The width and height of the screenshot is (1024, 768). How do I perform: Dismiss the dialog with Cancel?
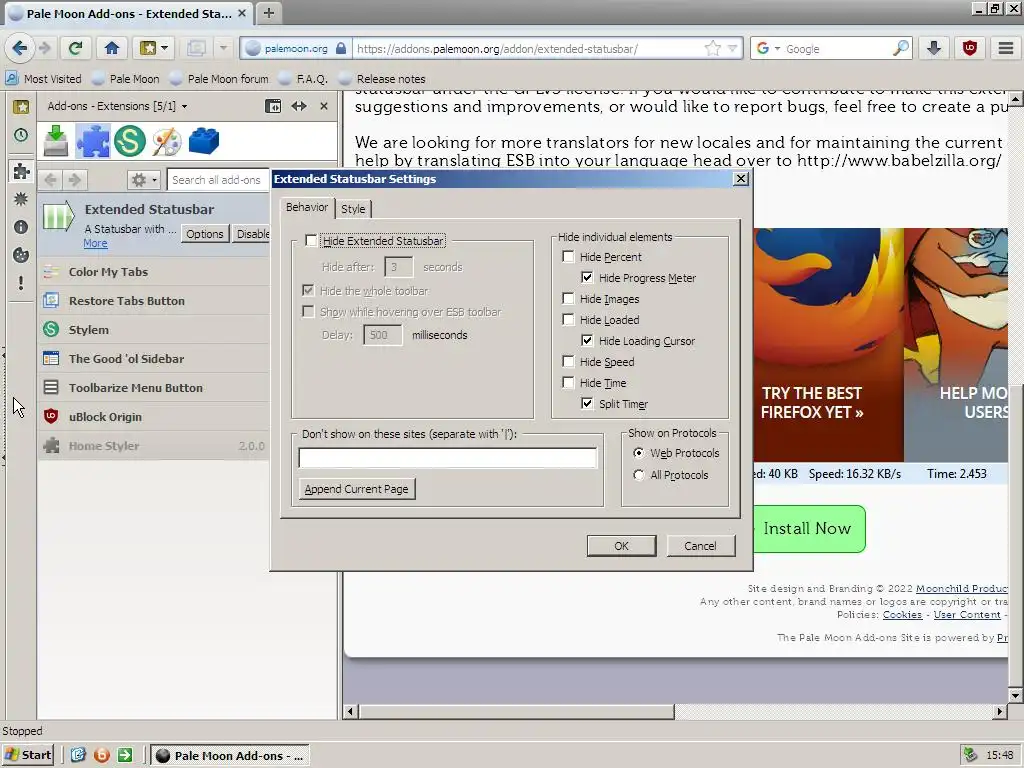[x=700, y=545]
